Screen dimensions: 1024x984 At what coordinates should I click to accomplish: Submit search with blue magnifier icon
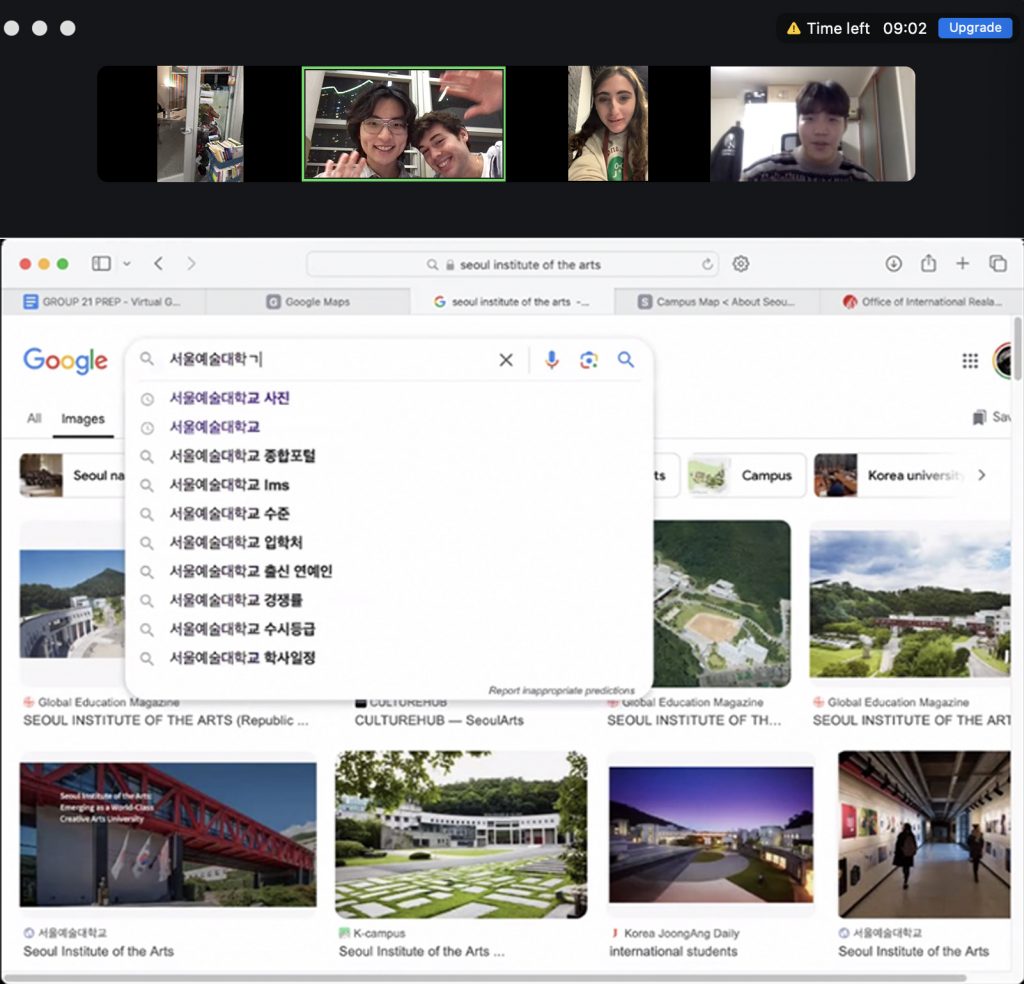626,360
